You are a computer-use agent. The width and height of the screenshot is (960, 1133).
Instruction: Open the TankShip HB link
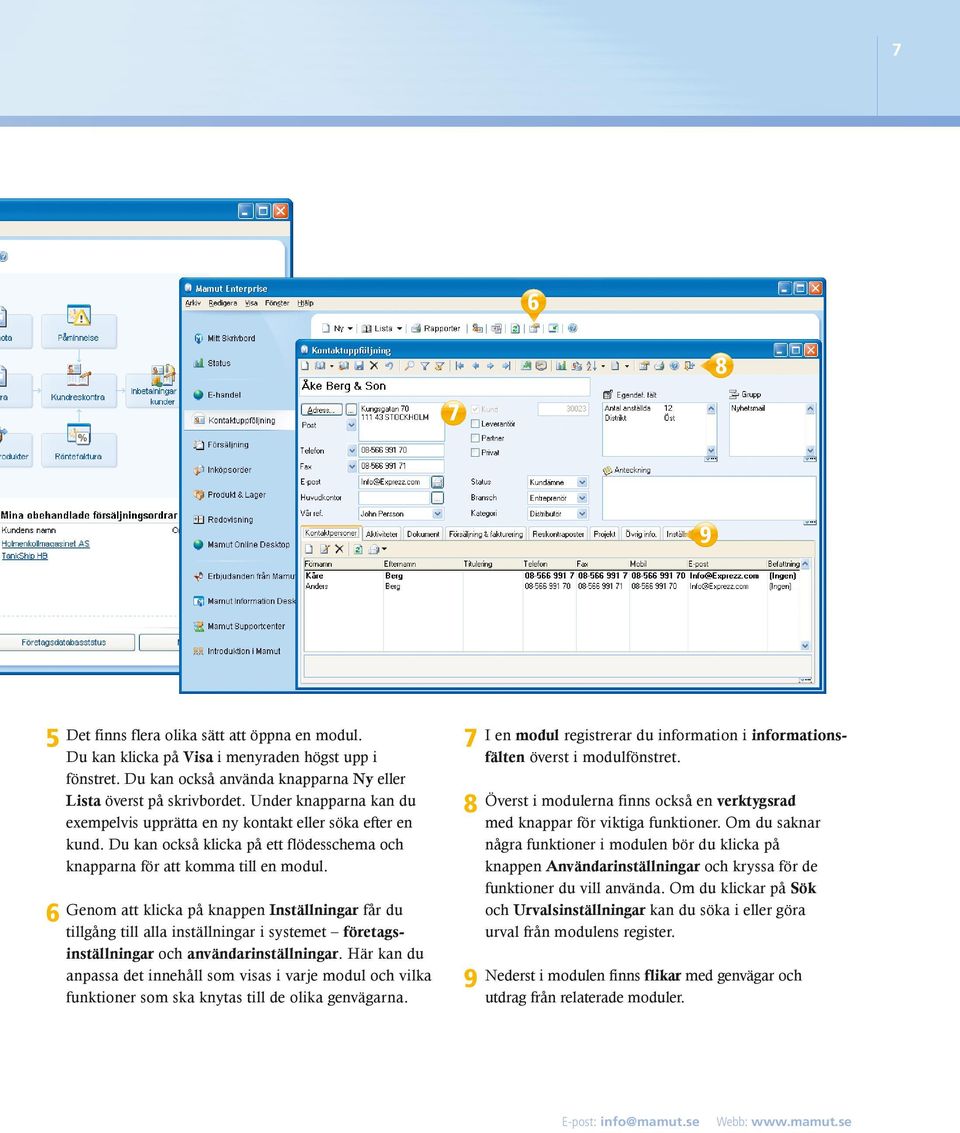[x=25, y=556]
